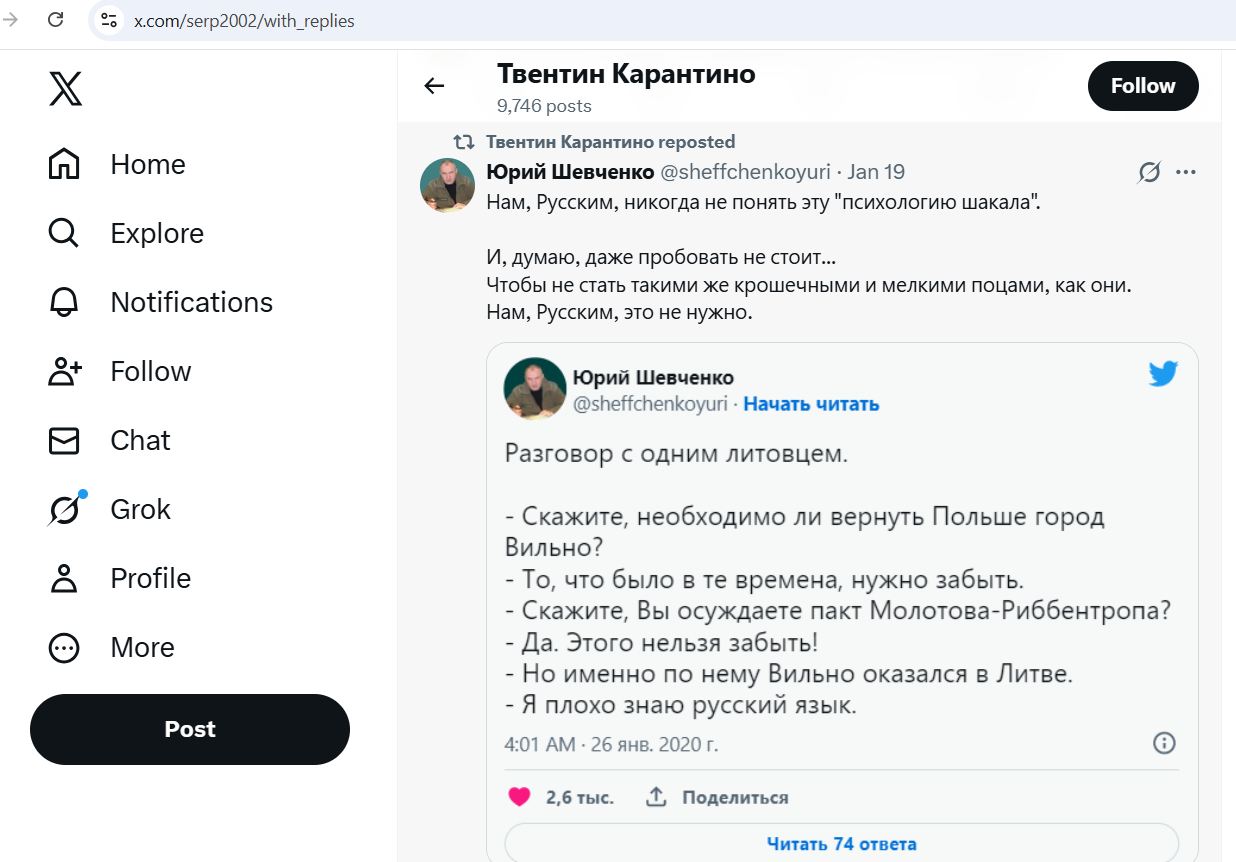The image size is (1236, 862).
Task: Open browser site permissions icon in address bar
Action: tap(108, 19)
